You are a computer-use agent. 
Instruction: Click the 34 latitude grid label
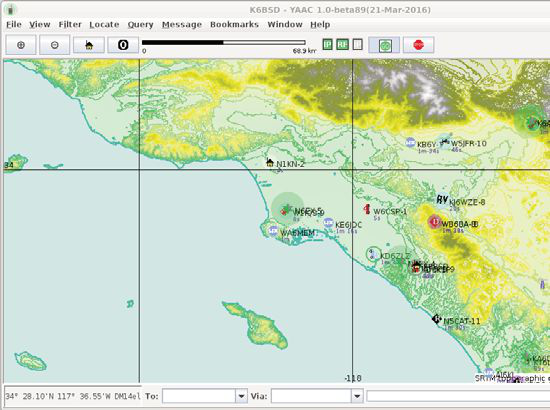[9, 165]
